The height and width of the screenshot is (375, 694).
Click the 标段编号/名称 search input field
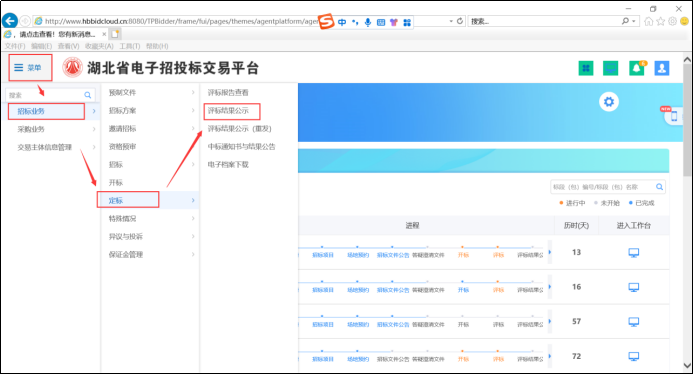(x=608, y=187)
